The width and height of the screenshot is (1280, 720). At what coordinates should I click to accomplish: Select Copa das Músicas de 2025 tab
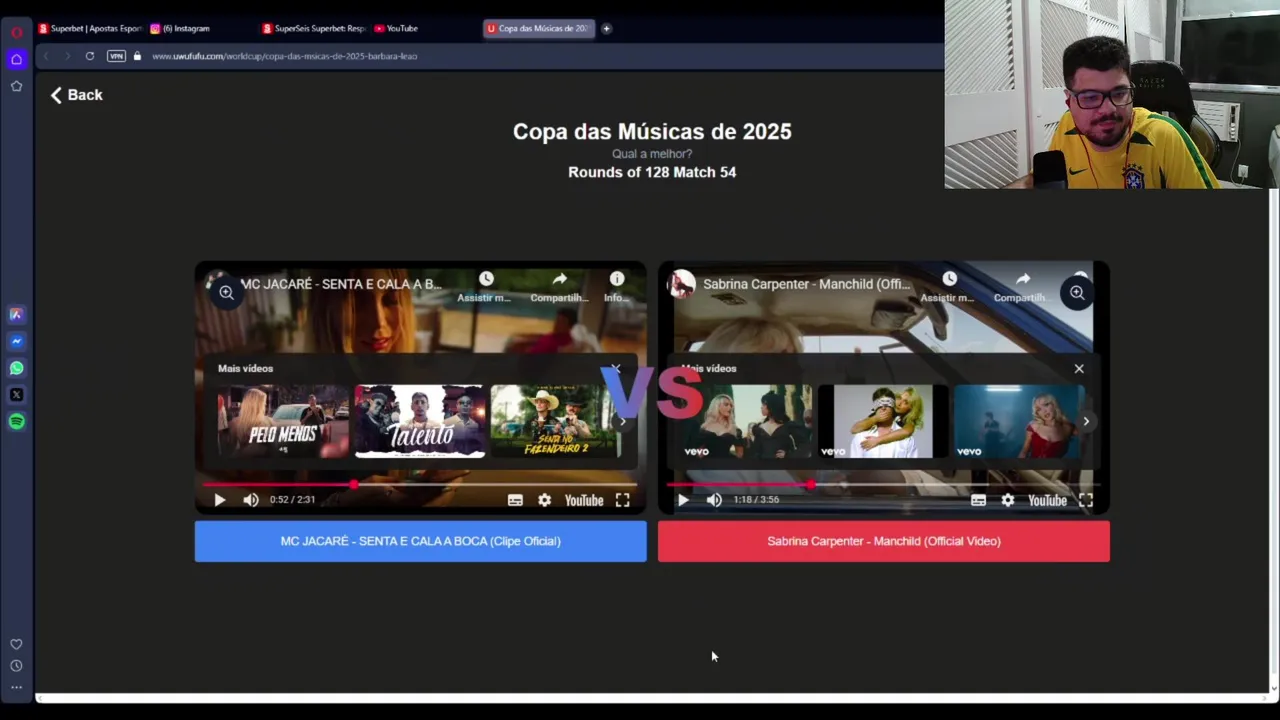click(x=539, y=28)
